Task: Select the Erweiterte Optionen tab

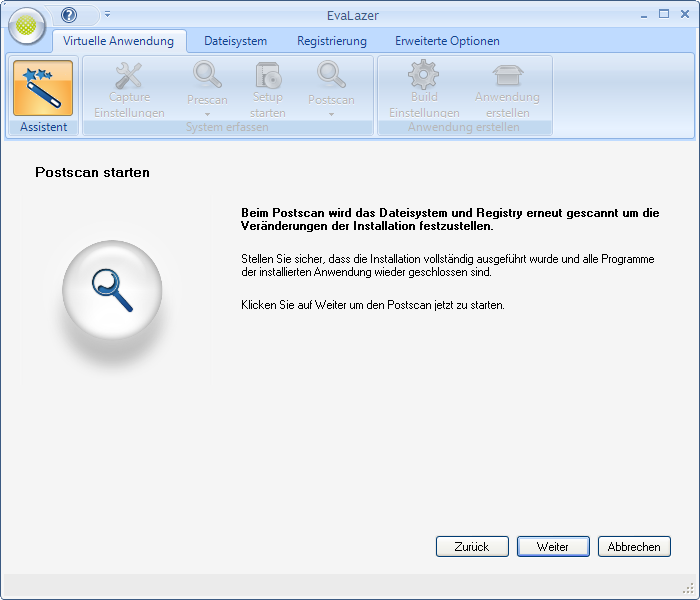Action: click(447, 41)
